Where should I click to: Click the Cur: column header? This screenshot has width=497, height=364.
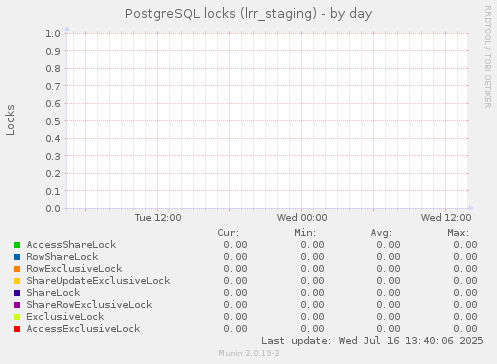pyautogui.click(x=228, y=233)
